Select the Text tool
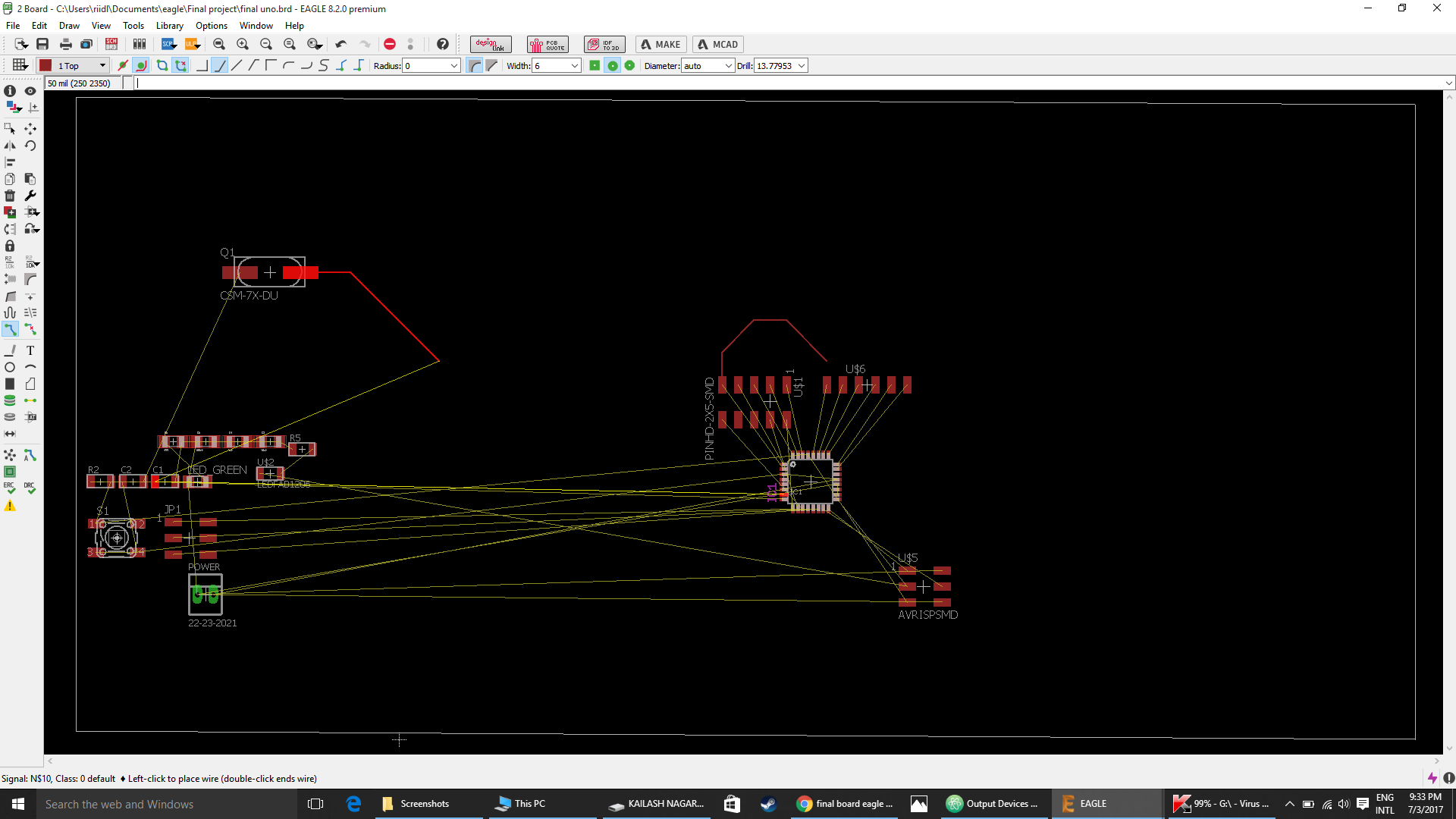The height and width of the screenshot is (819, 1456). coord(30,350)
